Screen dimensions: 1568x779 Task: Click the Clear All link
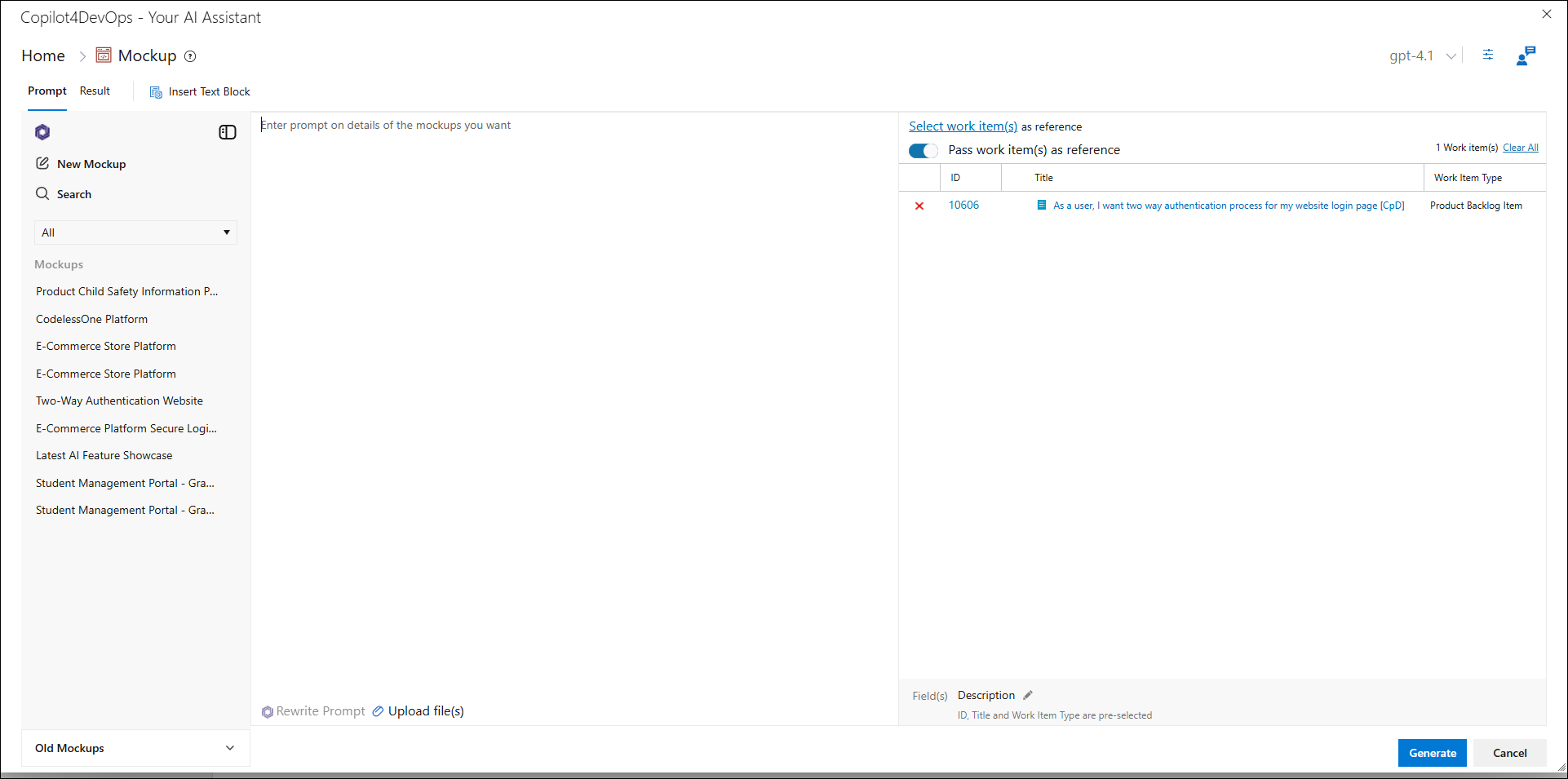pos(1520,148)
